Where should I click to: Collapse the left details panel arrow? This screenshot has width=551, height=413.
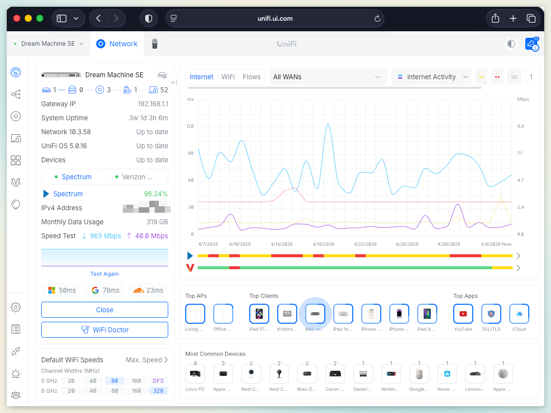pos(174,82)
